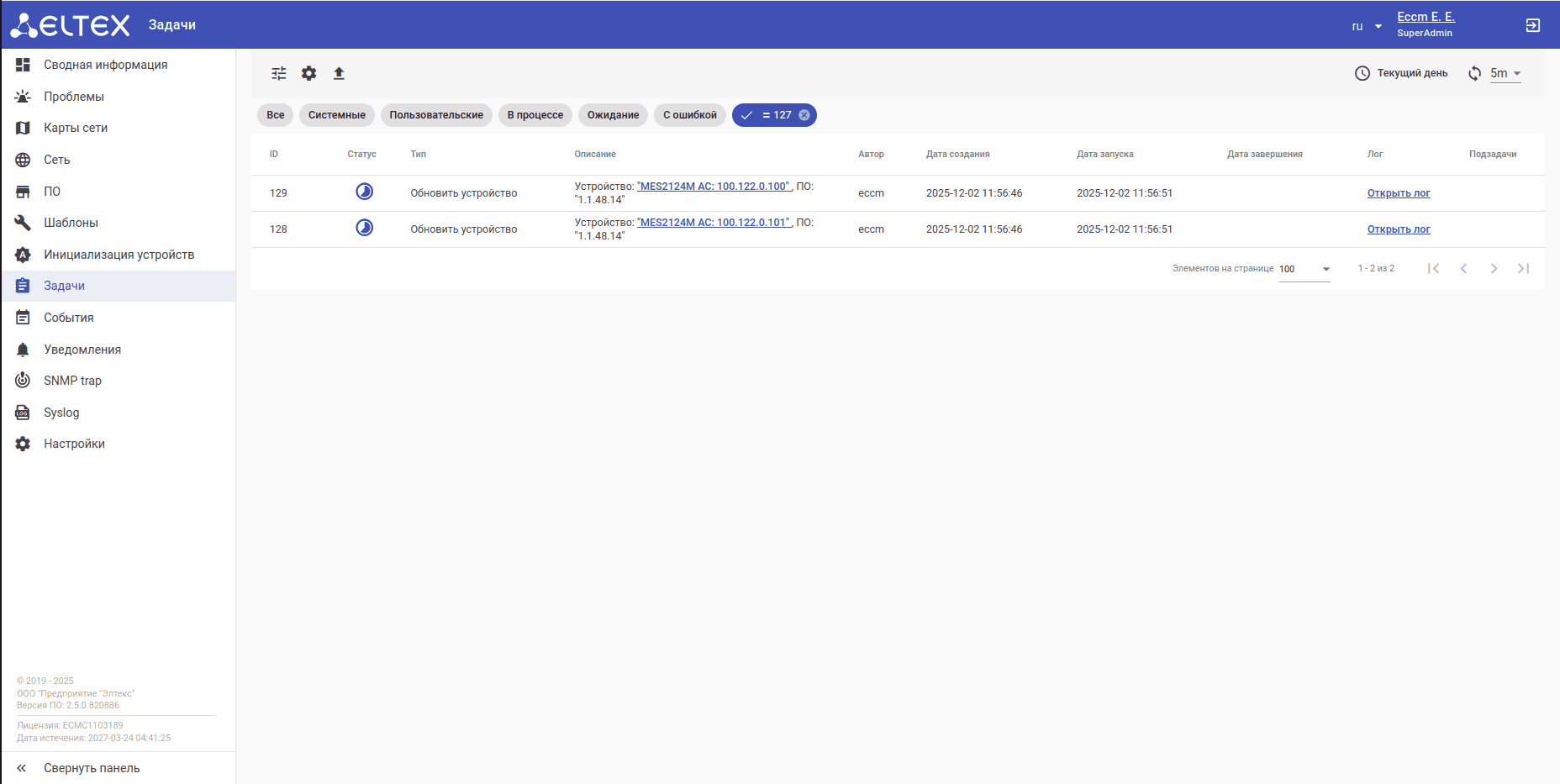The width and height of the screenshot is (1560, 784).
Task: Click the logout icon in header
Action: click(x=1532, y=25)
